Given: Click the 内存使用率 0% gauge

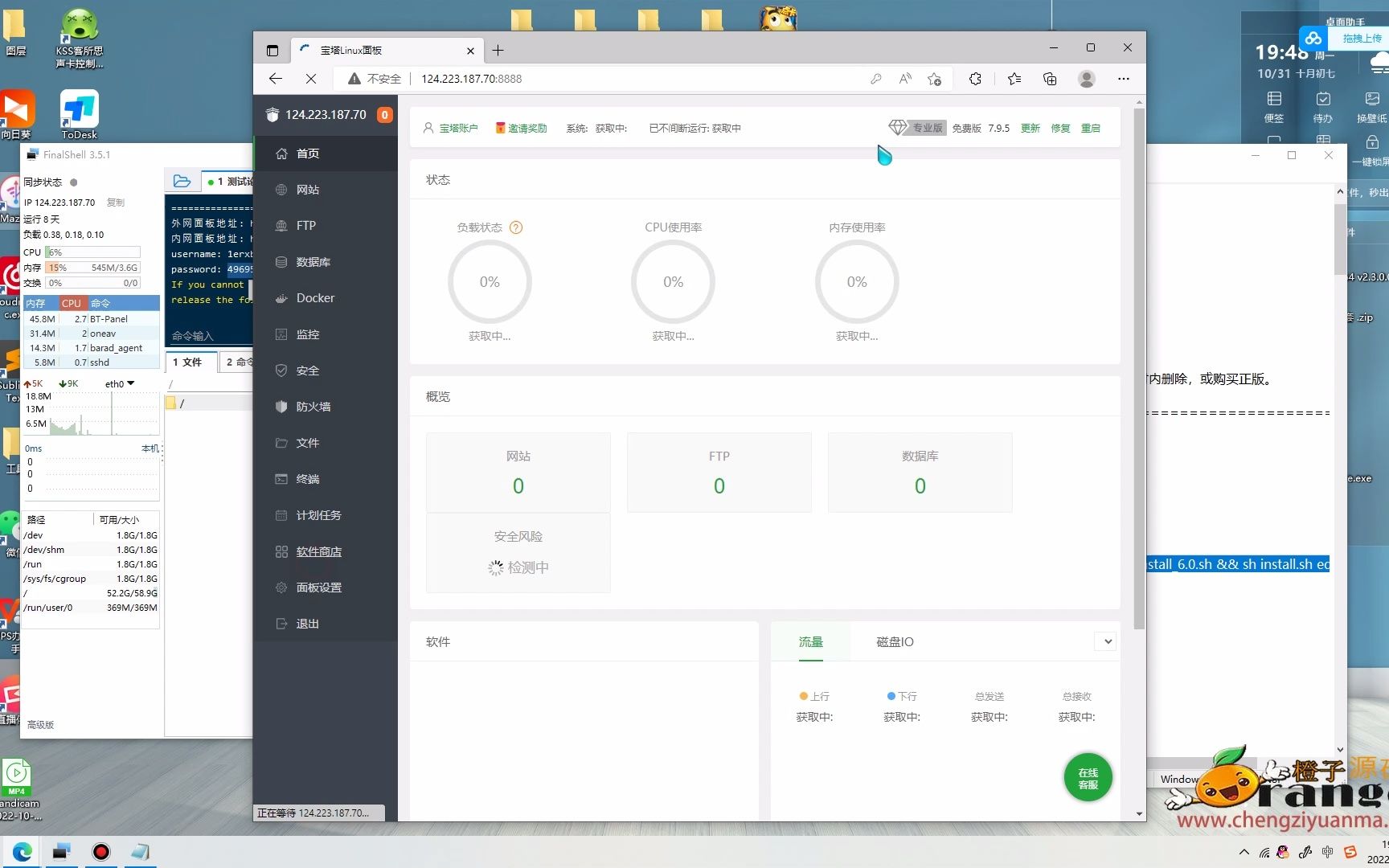Looking at the screenshot, I should tap(857, 282).
